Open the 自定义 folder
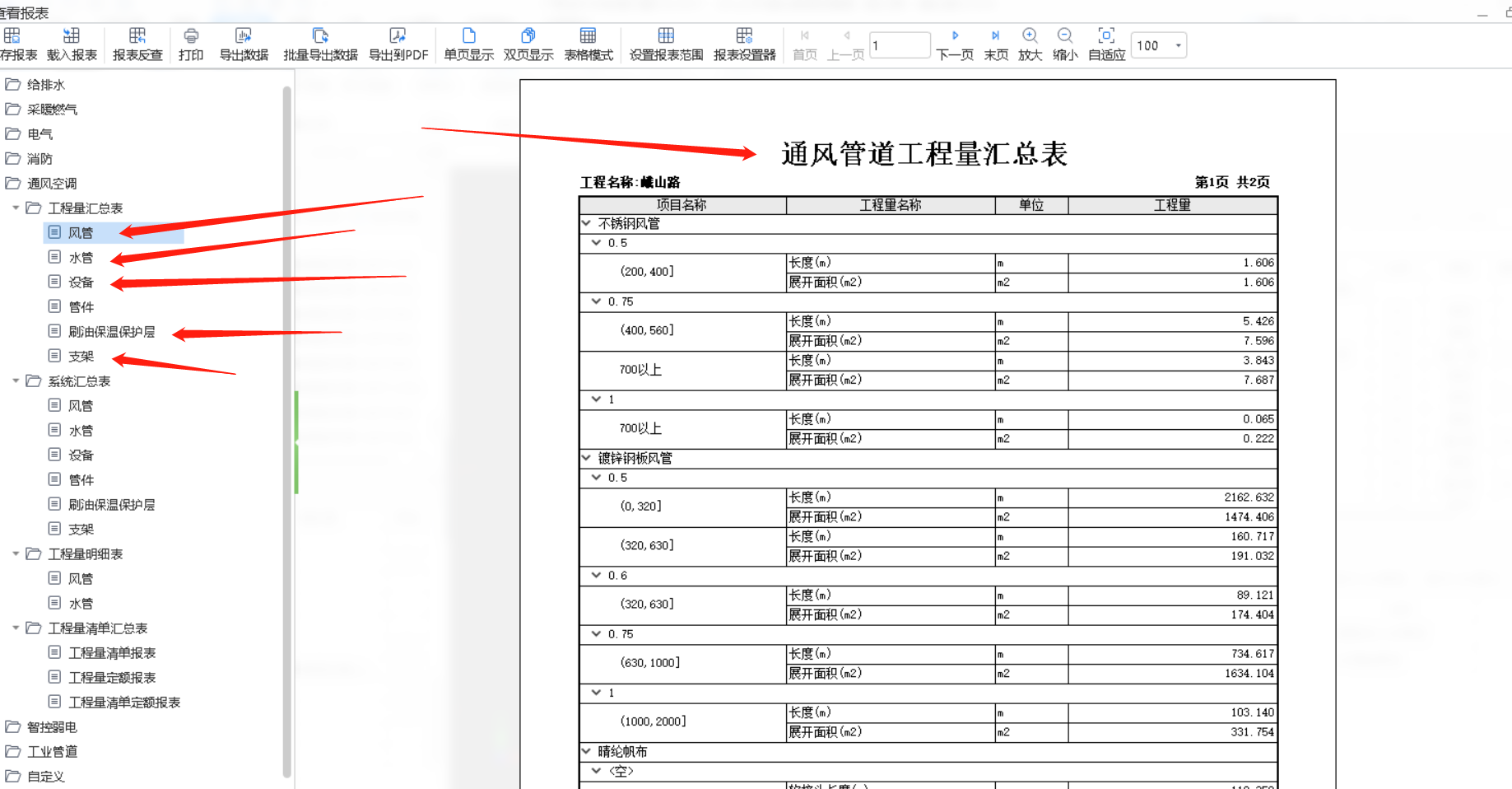Viewport: 1512px width, 789px height. (35, 777)
